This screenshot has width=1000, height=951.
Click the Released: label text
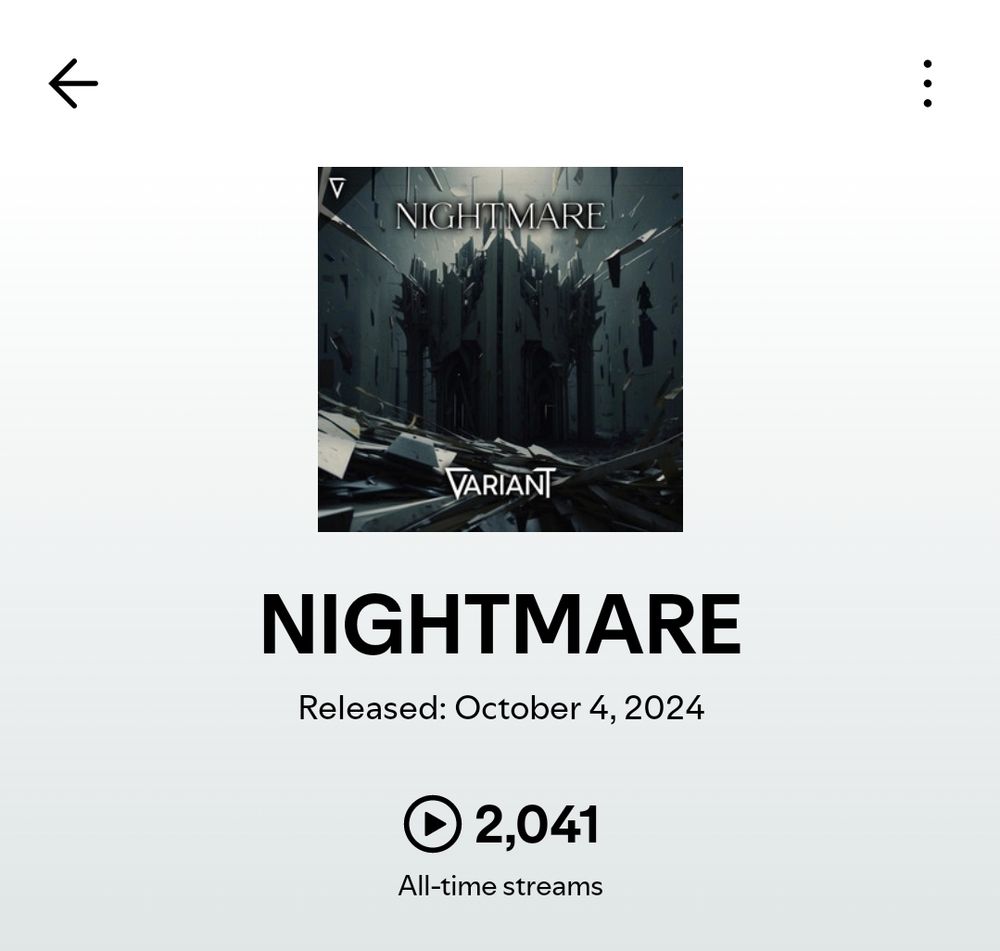point(372,707)
